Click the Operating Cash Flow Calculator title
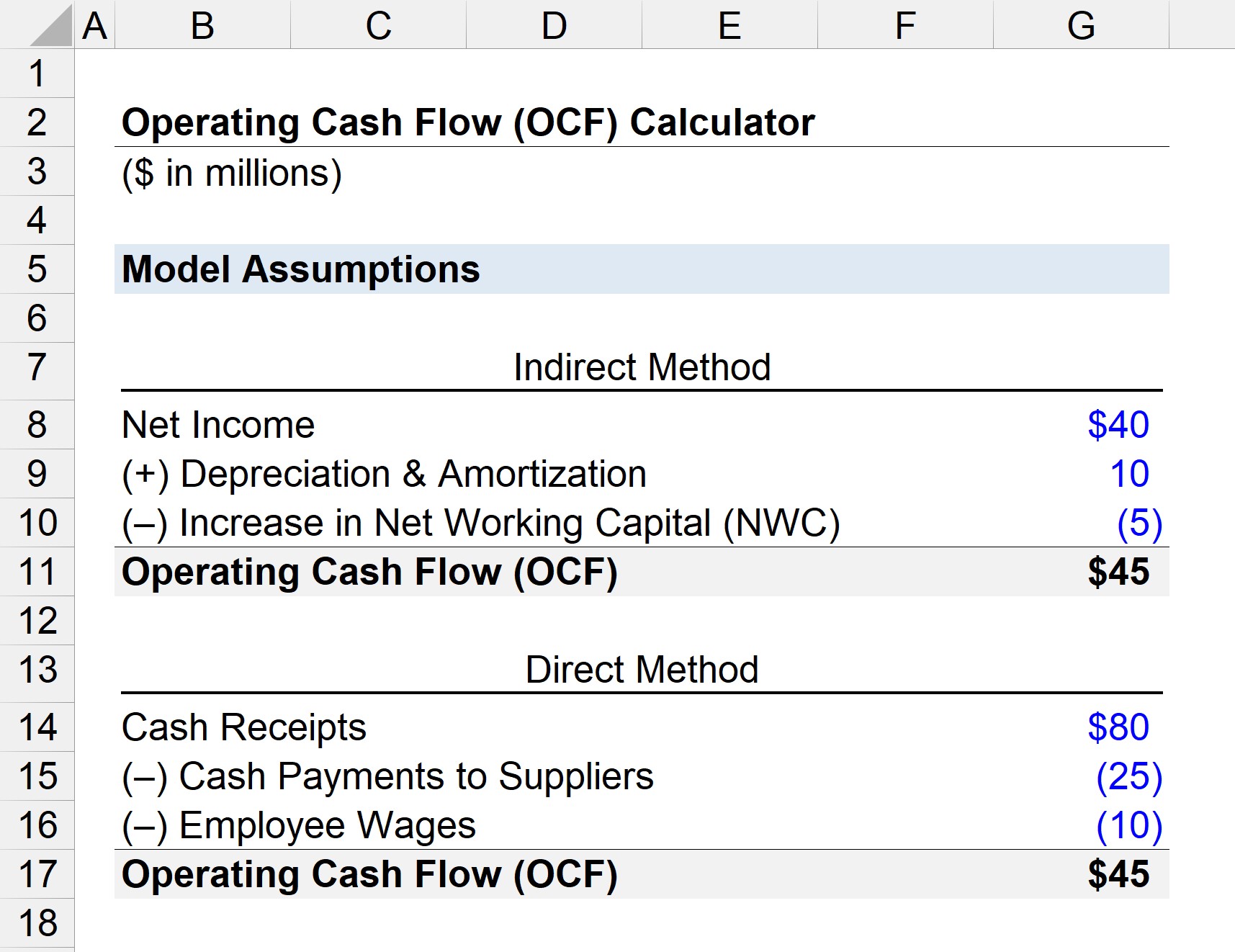The width and height of the screenshot is (1235, 952). pyautogui.click(x=468, y=122)
